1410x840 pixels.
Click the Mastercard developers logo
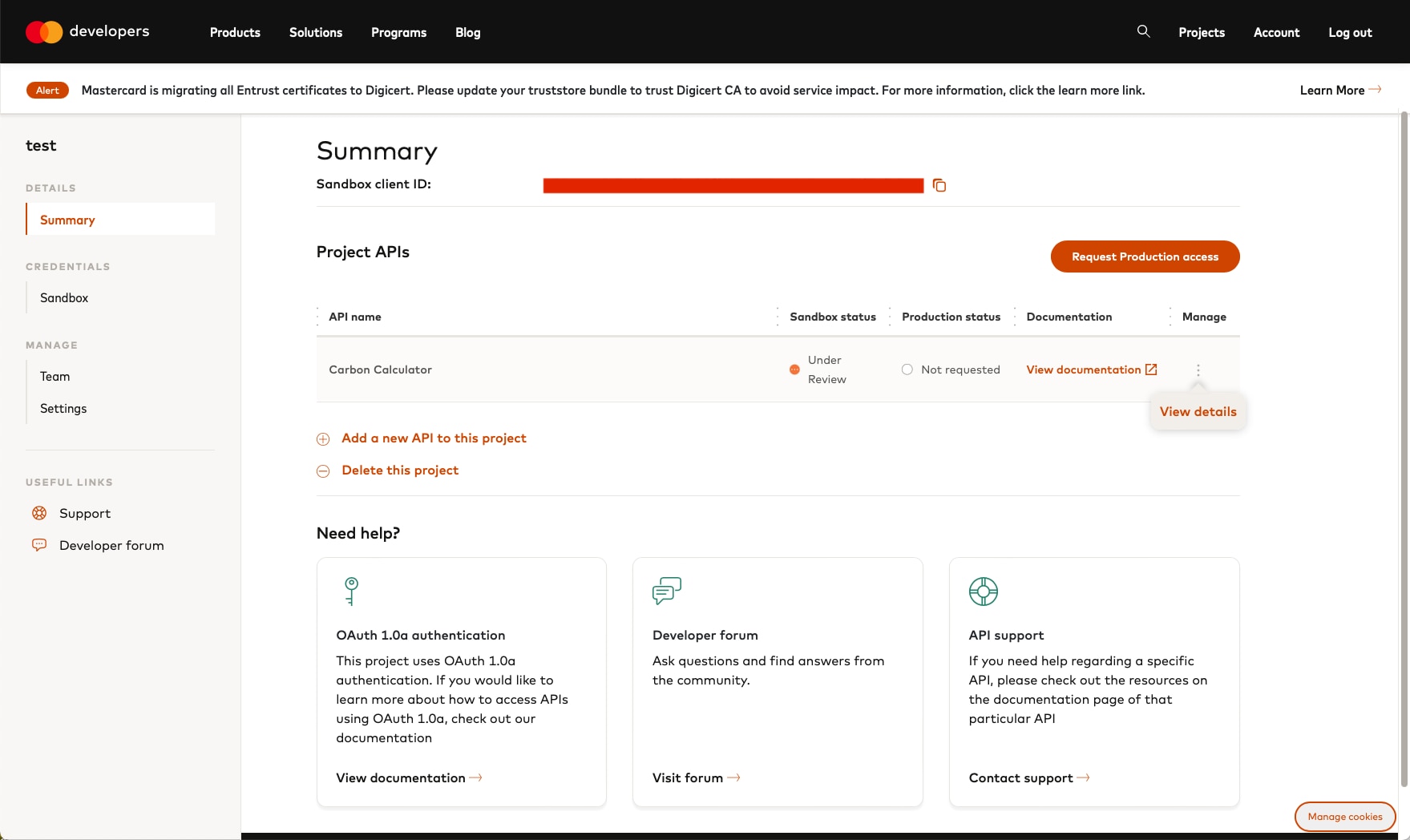(x=87, y=32)
